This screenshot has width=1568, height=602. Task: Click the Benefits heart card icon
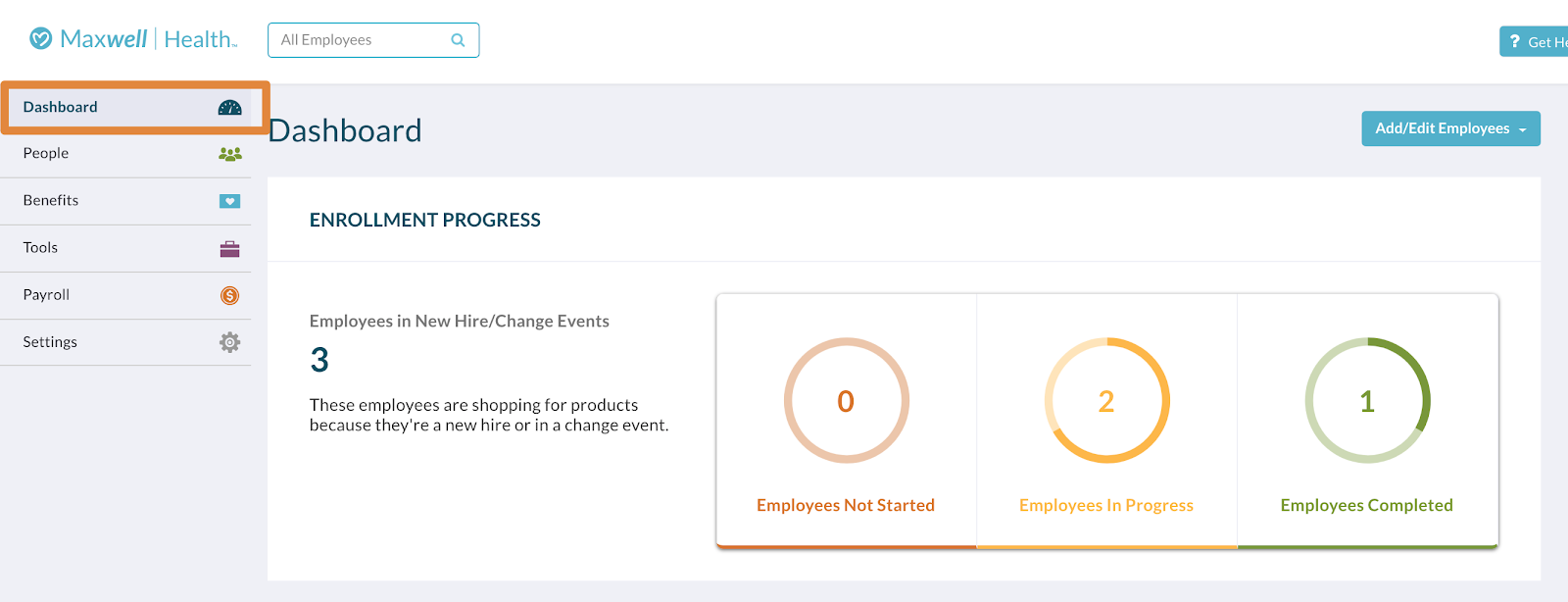point(229,201)
